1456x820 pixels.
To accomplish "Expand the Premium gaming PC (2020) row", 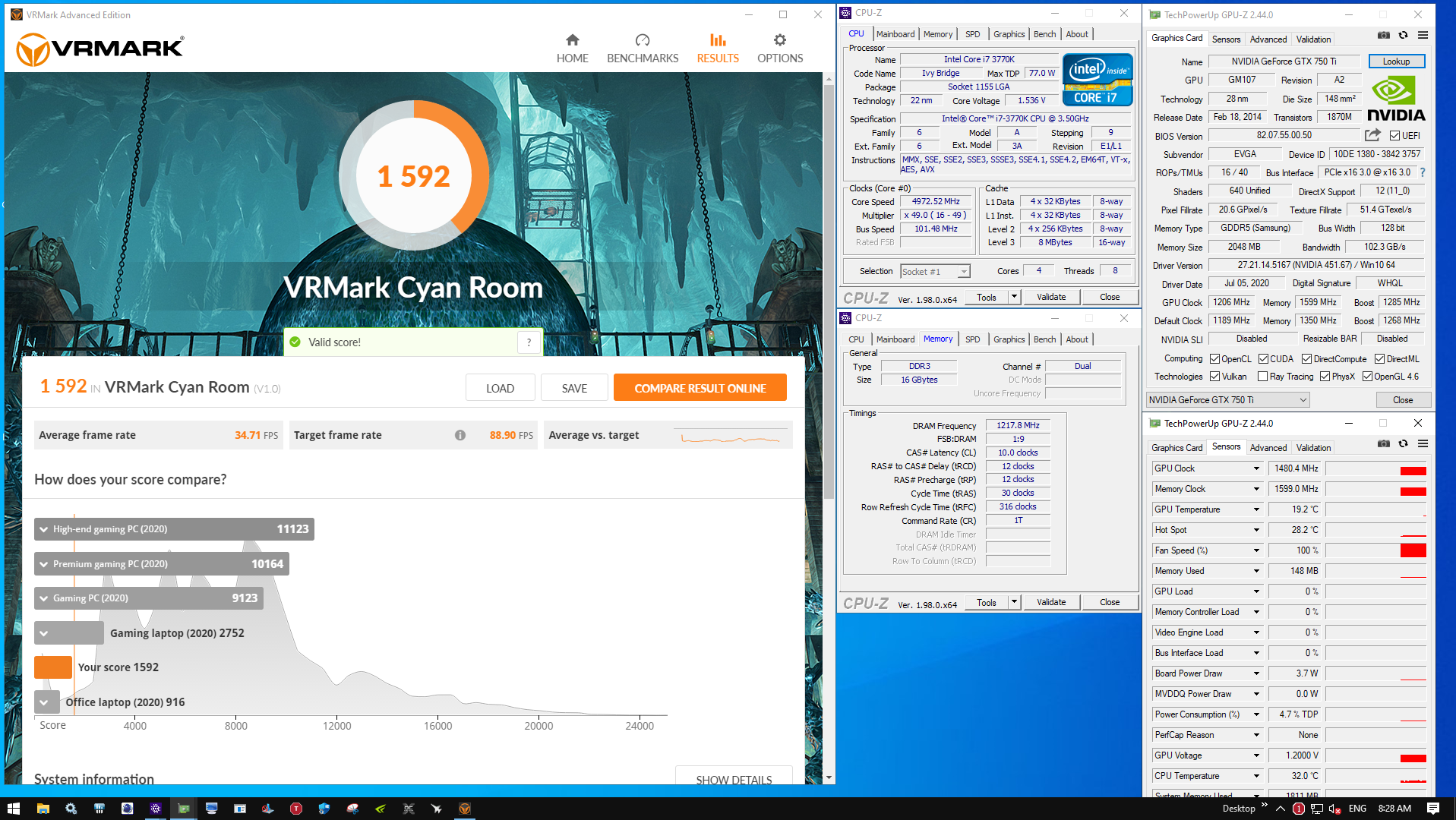I will [162, 564].
